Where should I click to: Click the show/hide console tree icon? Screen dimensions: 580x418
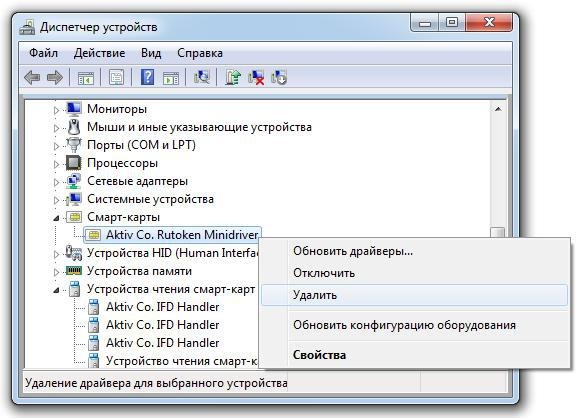pyautogui.click(x=86, y=78)
